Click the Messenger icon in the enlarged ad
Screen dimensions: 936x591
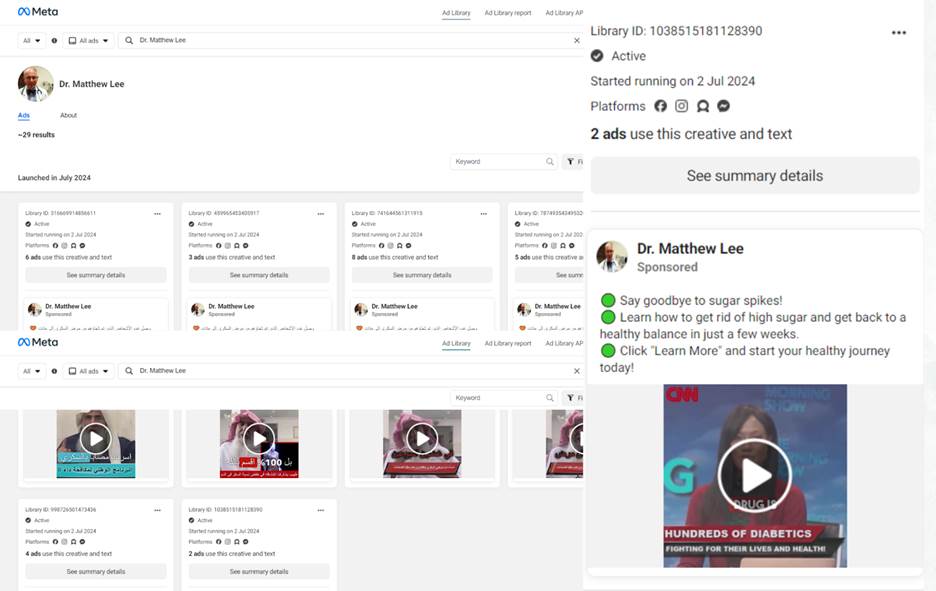pos(724,106)
